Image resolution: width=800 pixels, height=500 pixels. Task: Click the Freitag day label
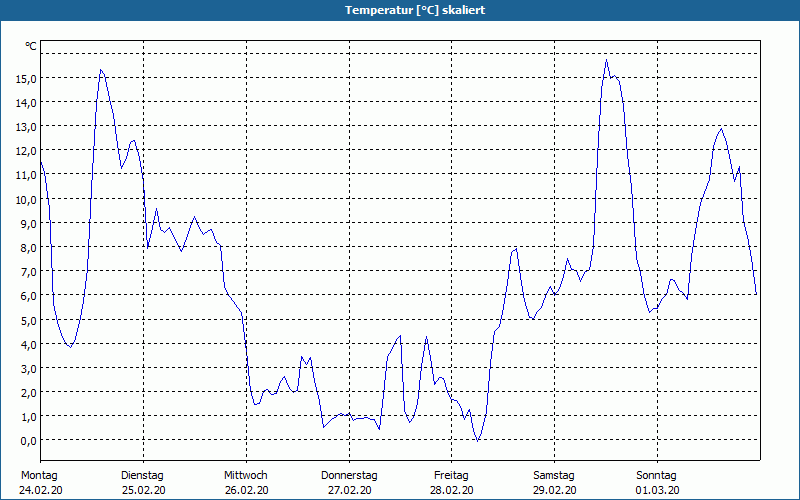tap(452, 476)
